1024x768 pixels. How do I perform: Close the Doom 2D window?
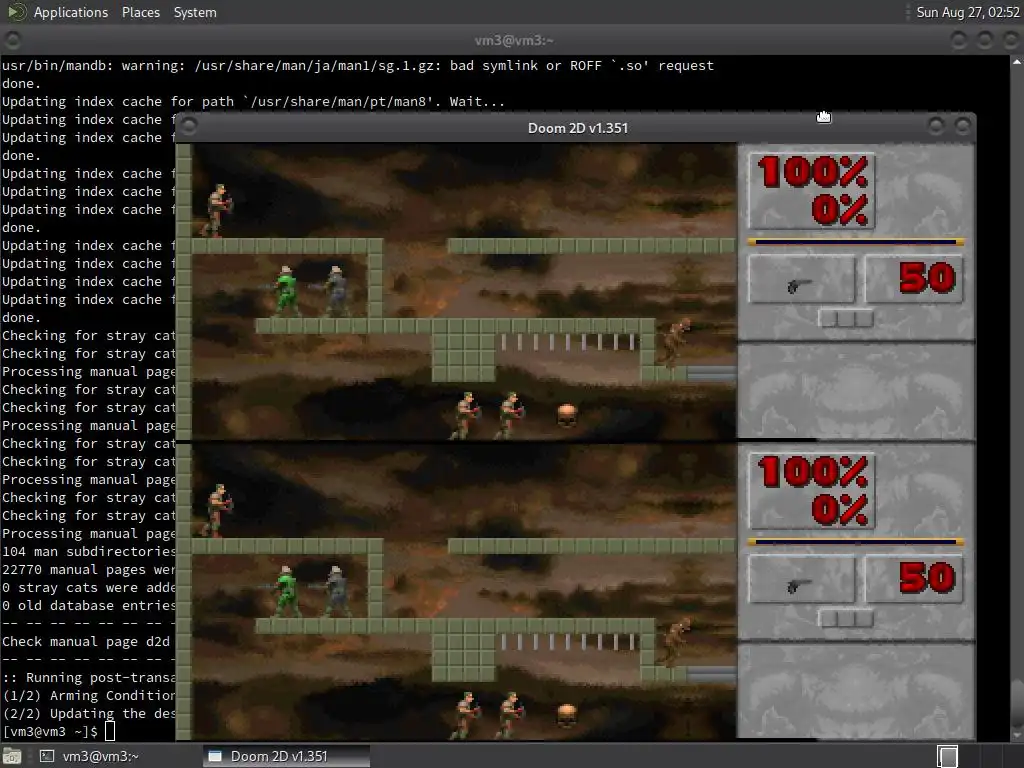point(963,126)
